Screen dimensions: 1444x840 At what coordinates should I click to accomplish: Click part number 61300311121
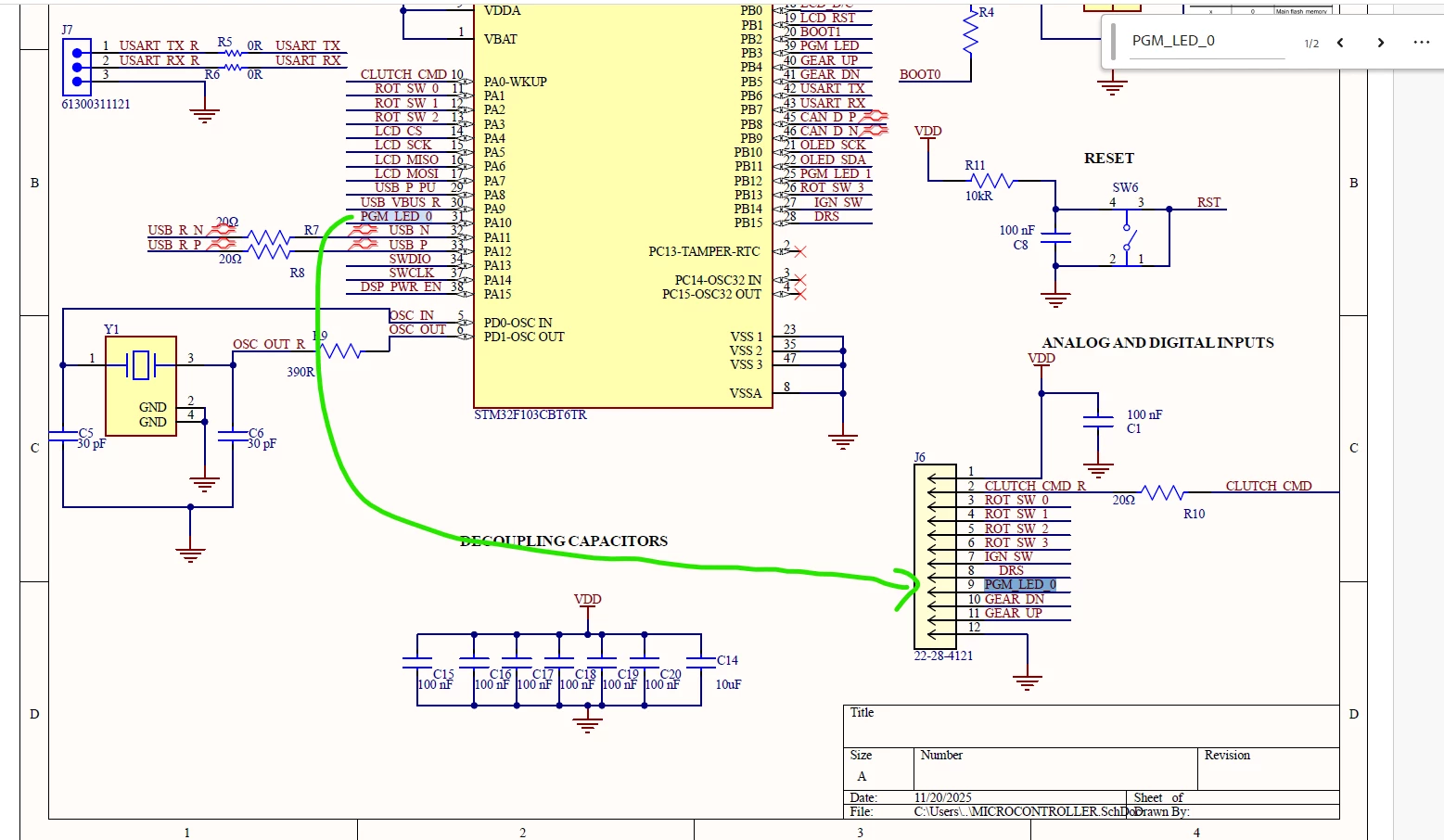point(96,105)
